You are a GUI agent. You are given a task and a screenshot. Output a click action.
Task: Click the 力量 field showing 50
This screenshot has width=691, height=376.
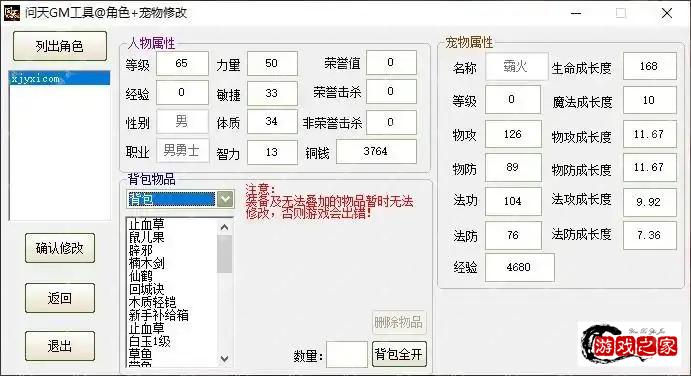272,63
